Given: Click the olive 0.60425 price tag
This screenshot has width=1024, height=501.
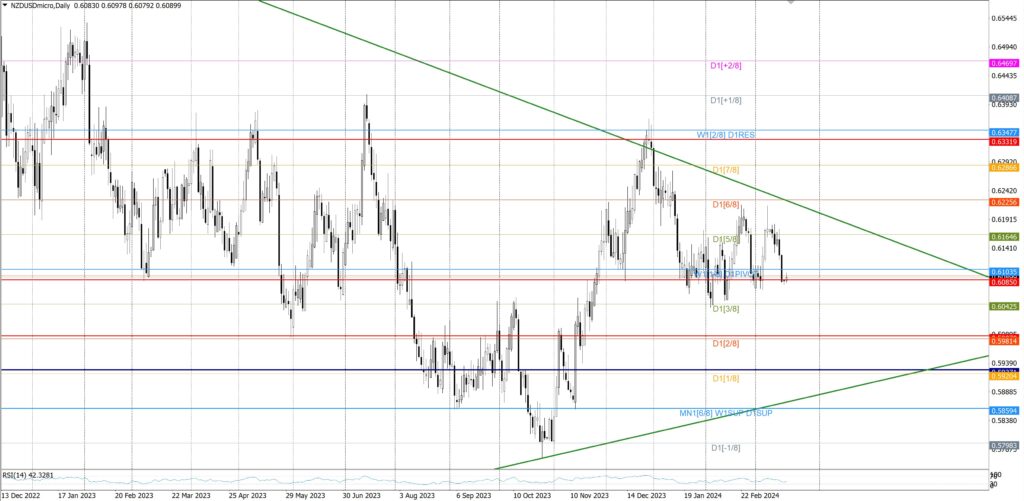Looking at the screenshot, I should (1005, 305).
